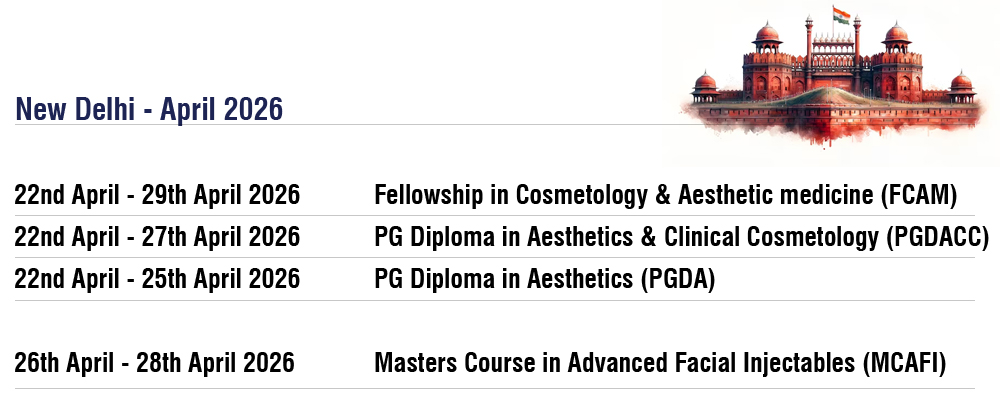
Task: Select the 'New Delhi - April 2026' heading
Action: [x=148, y=109]
